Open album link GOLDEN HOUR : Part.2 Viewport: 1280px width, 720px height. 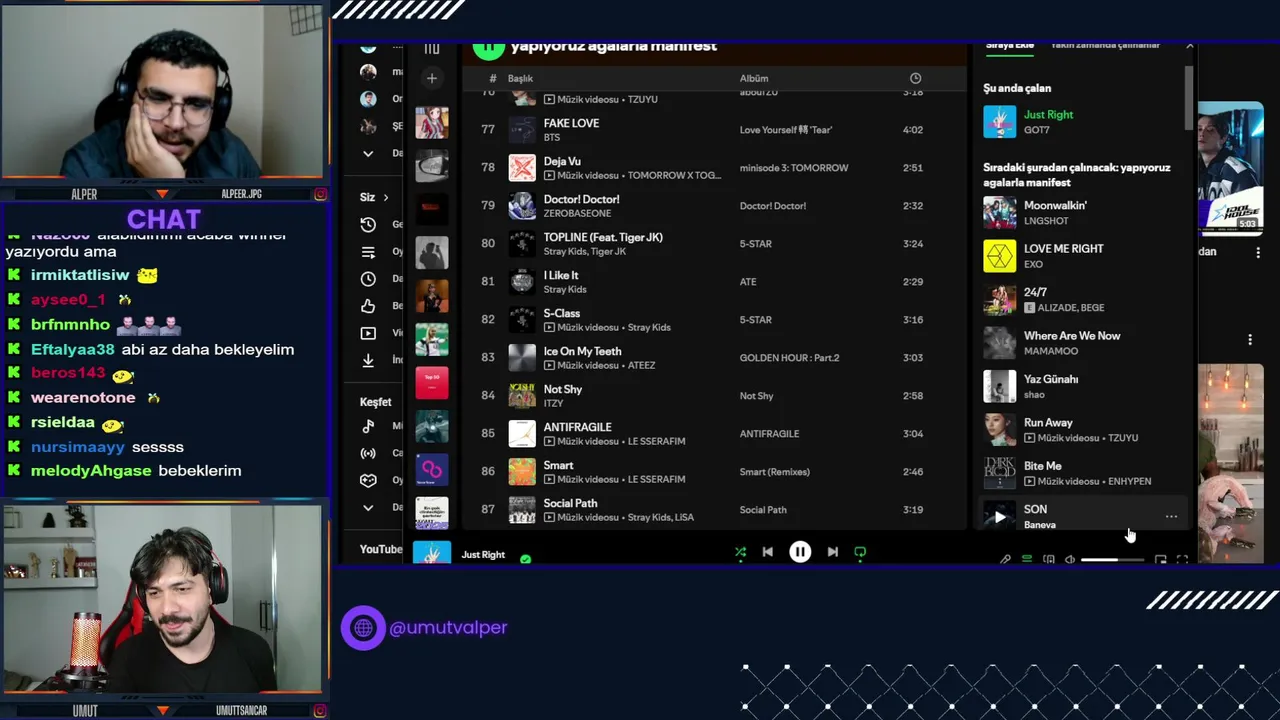tap(789, 358)
